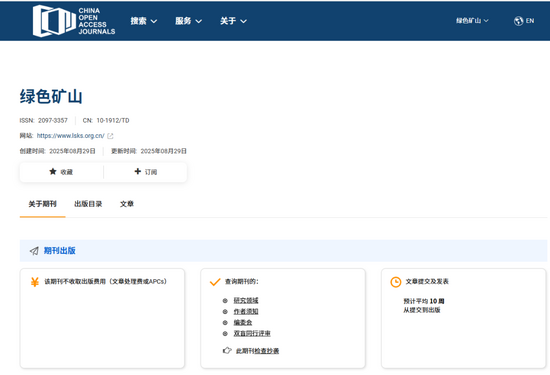The image size is (550, 375).
Task: Click the 查询期刊的 heading
Action: 242,281
